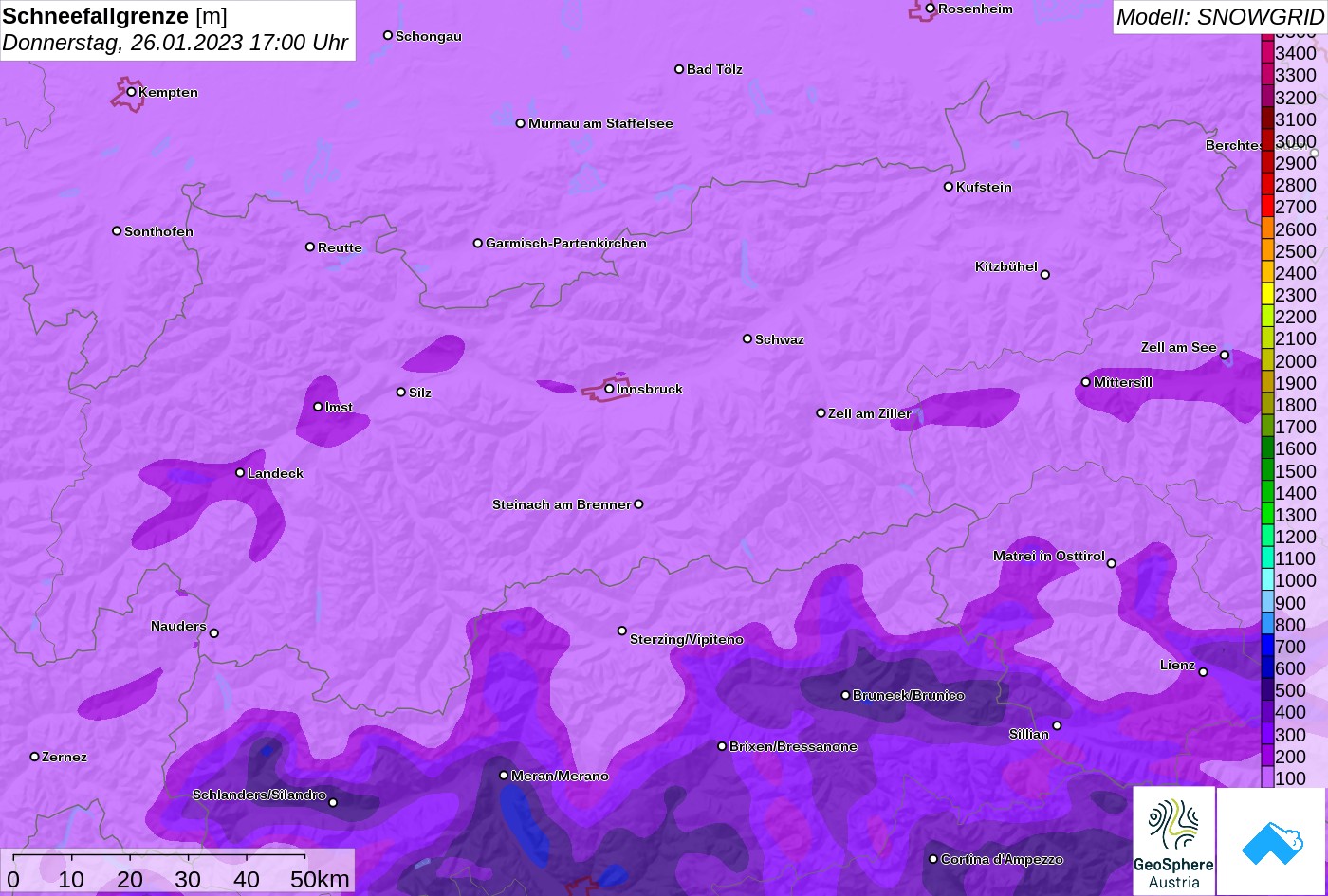Screen dimensions: 1328x896
Task: Click the 2300 m yellow legend swatch
Action: [x=1267, y=295]
